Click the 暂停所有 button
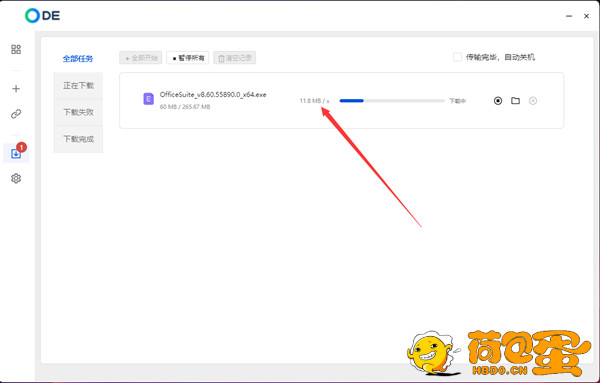600x383 pixels. point(188,58)
